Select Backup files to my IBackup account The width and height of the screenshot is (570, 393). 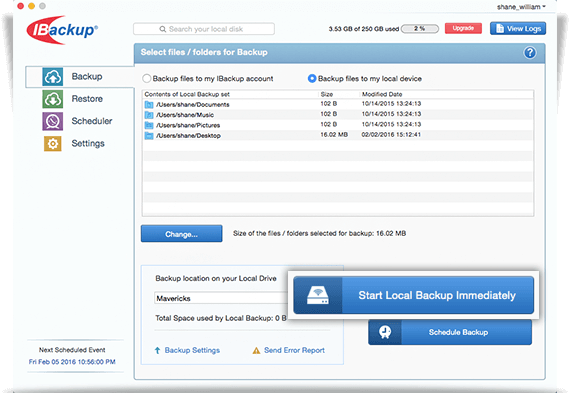pyautogui.click(x=146, y=79)
